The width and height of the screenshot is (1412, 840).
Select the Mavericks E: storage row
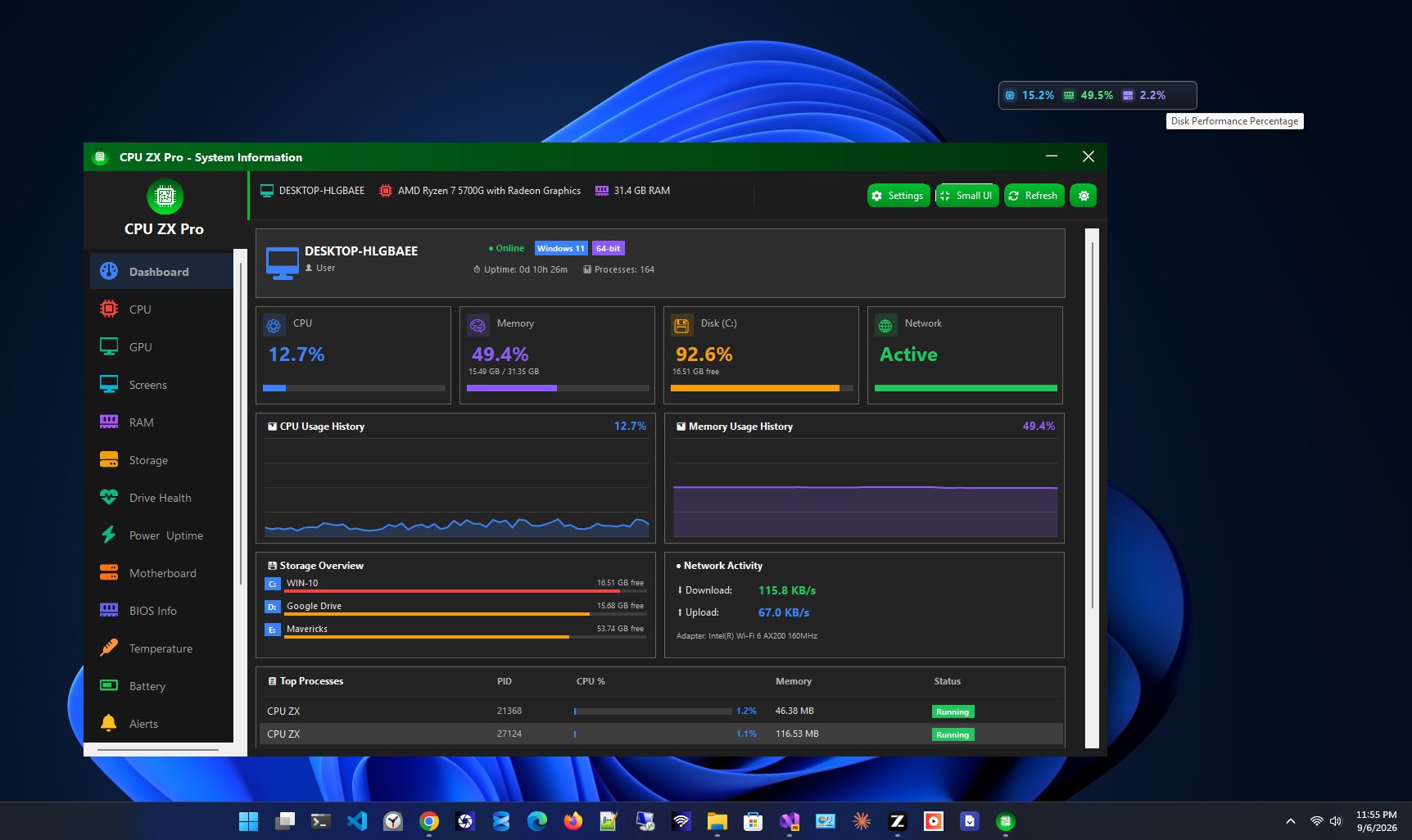pos(455,630)
